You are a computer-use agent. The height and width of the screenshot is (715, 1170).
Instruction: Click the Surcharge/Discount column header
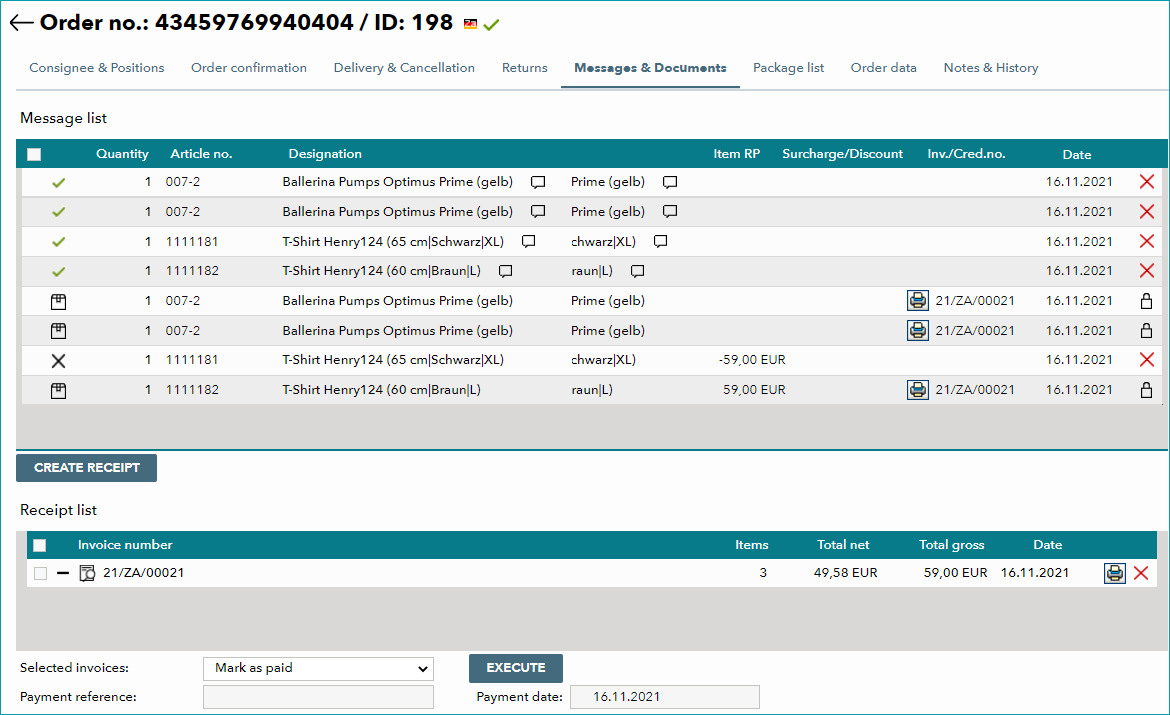tap(842, 154)
